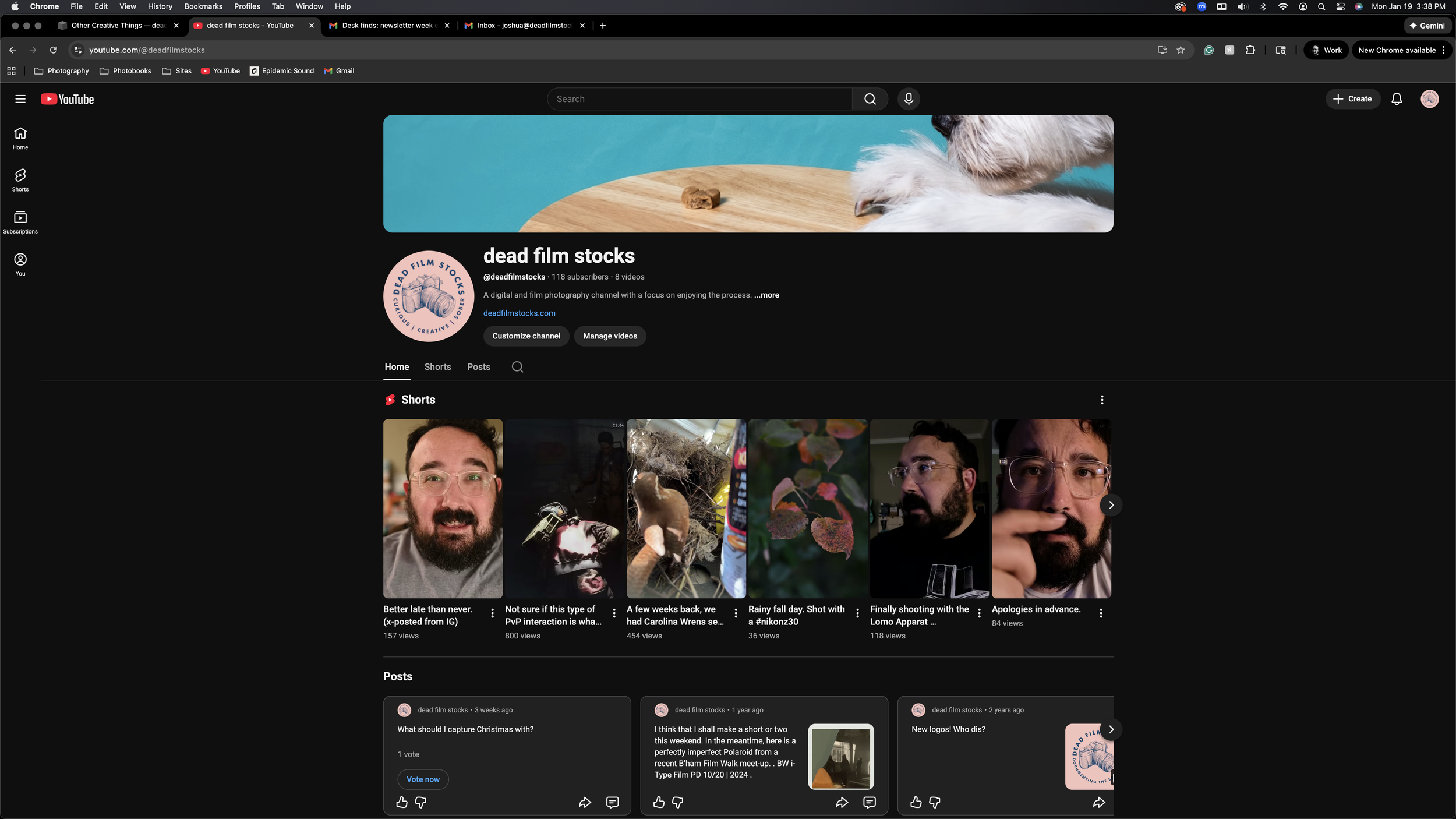The image size is (1456, 819).
Task: Click the Create button
Action: tap(1352, 98)
